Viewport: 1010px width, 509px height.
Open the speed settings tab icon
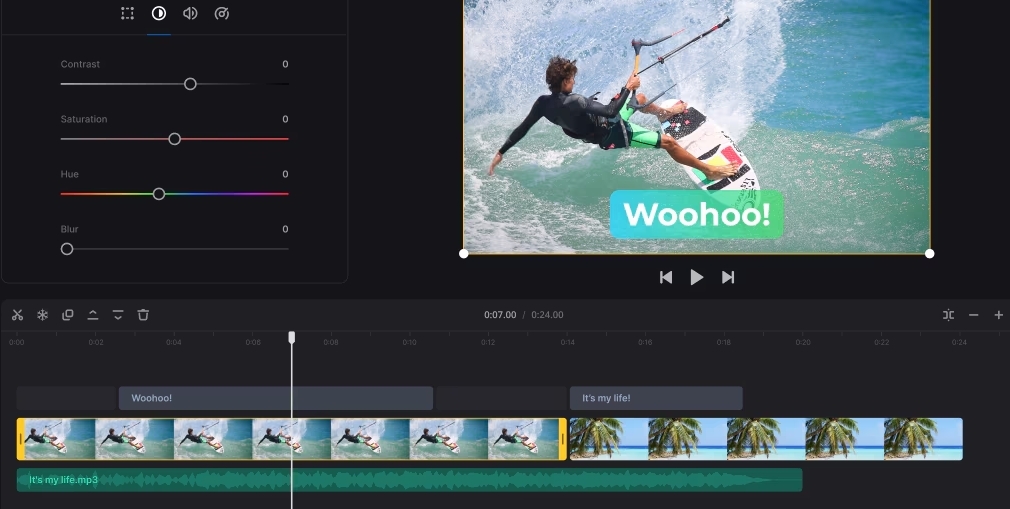(222, 14)
